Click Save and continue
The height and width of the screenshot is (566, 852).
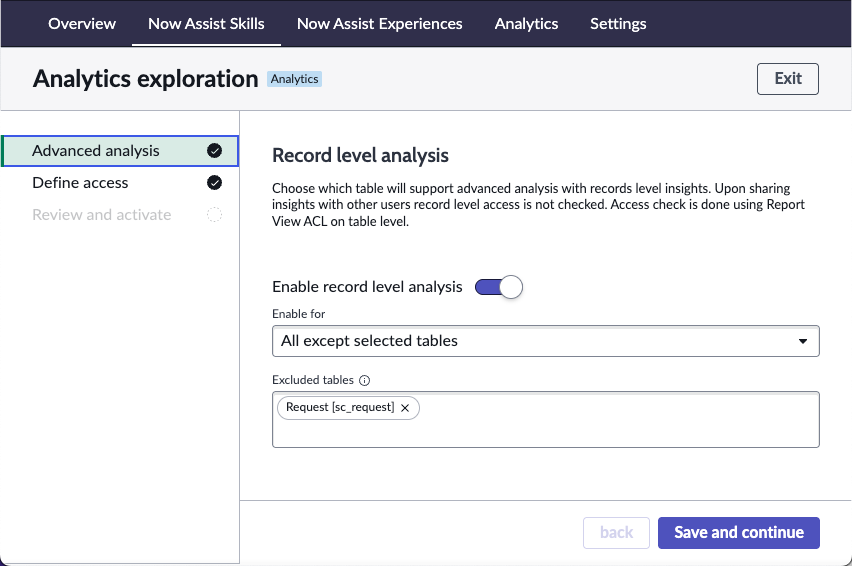coord(738,533)
